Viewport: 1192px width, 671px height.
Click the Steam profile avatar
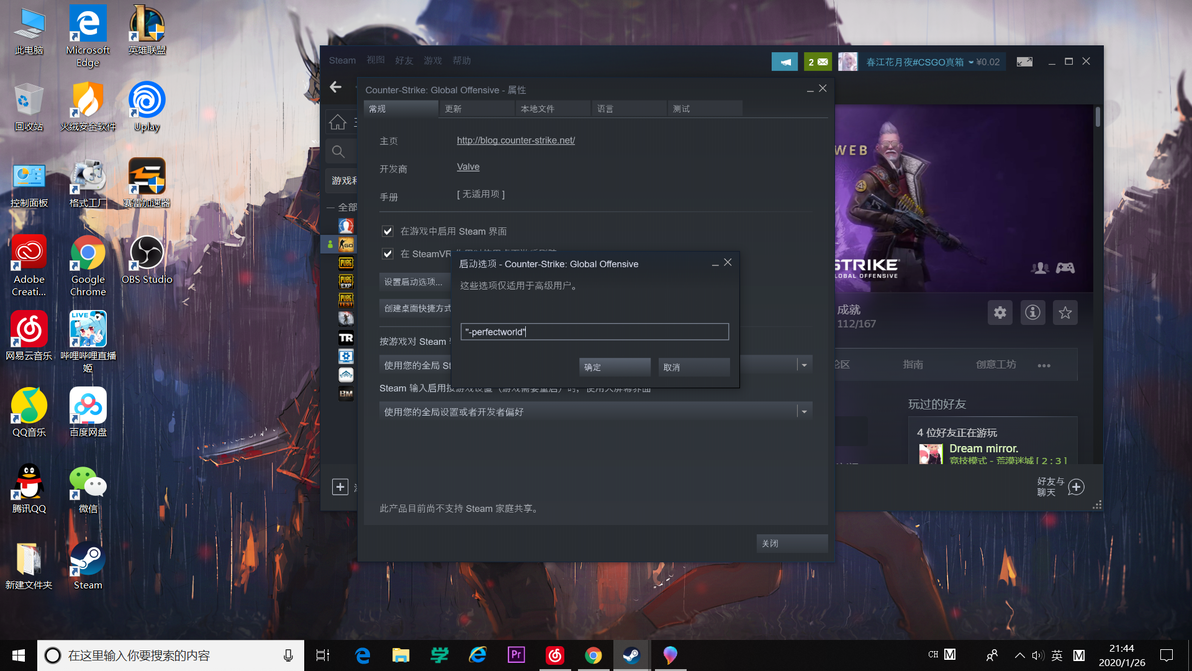click(848, 62)
